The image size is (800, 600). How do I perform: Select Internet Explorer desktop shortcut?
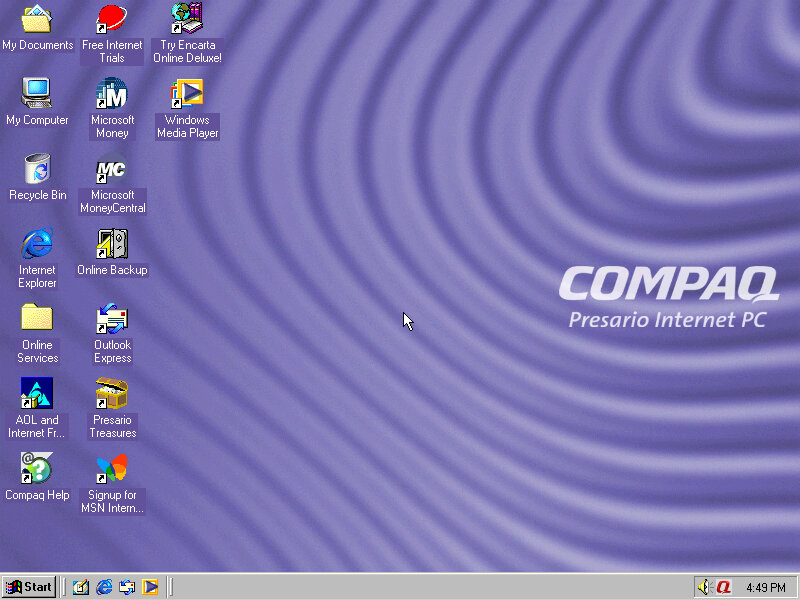[37, 244]
